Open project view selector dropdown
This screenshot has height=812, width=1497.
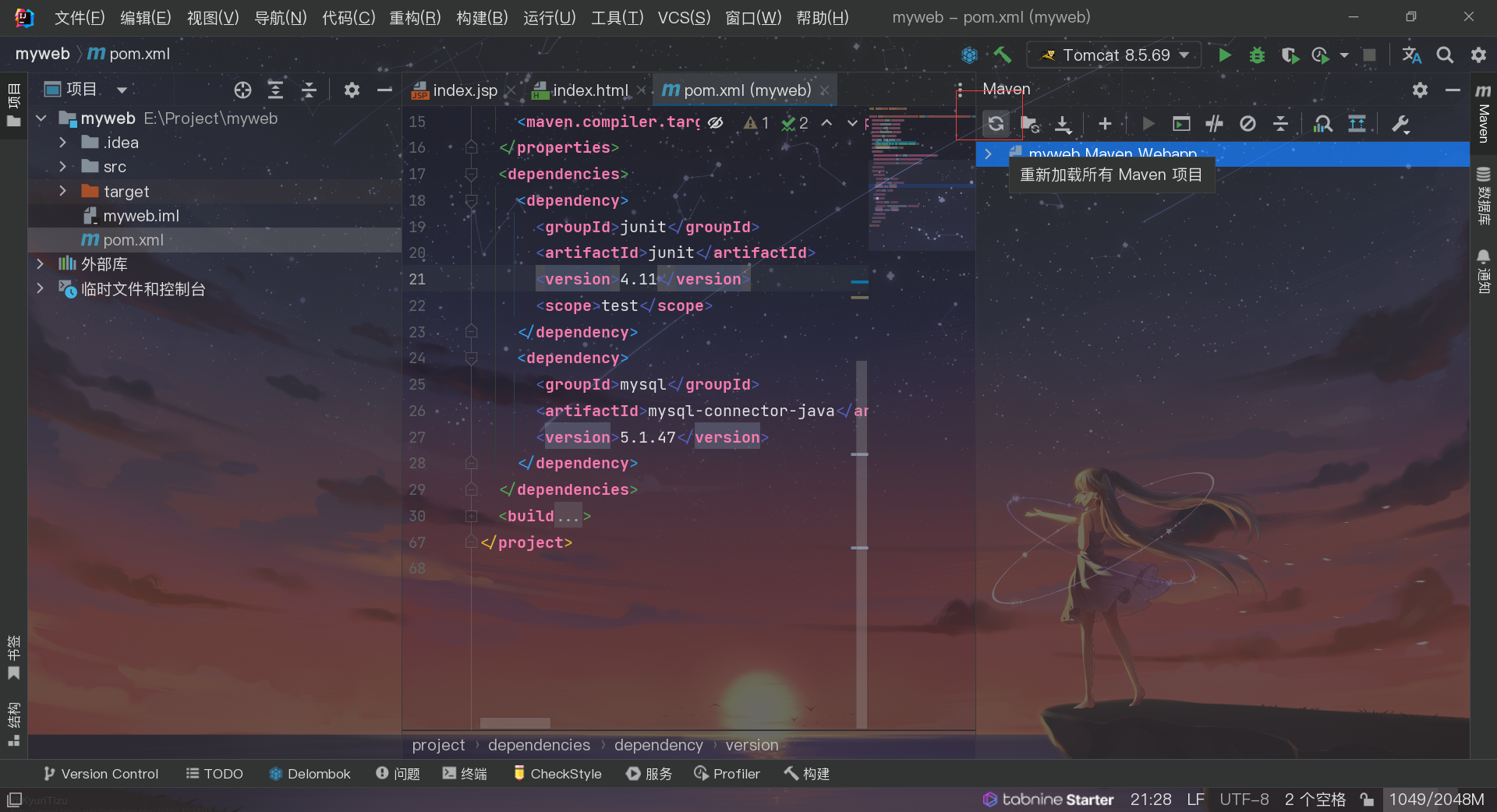click(x=122, y=90)
